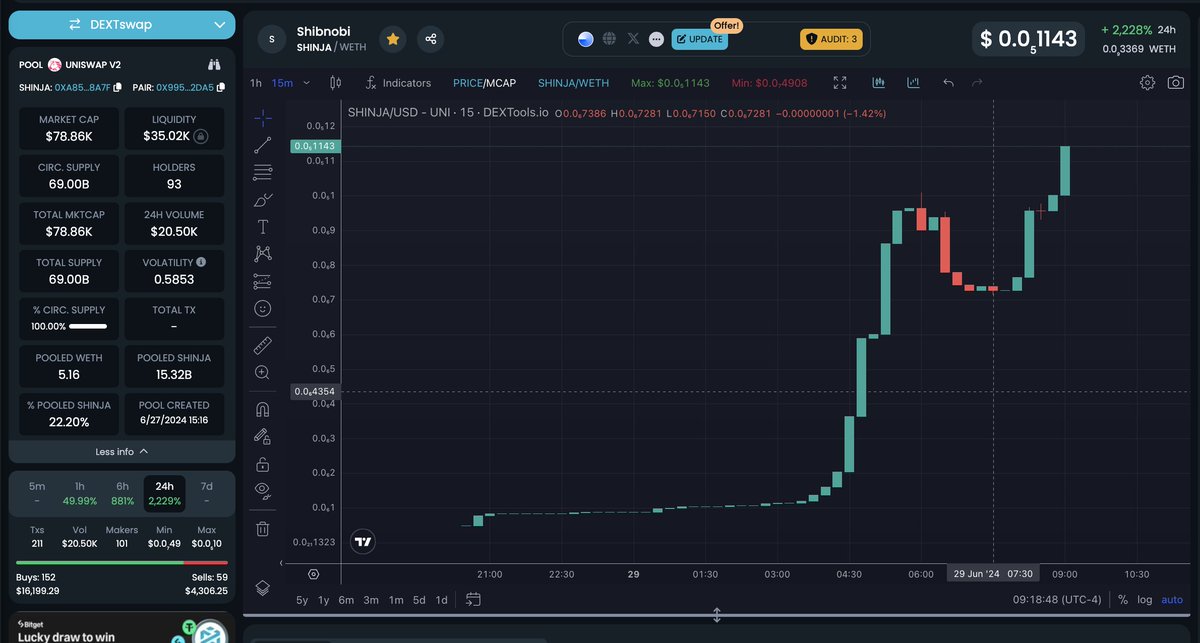This screenshot has height=643, width=1200.
Task: Select the trend line drawing tool
Action: click(262, 146)
